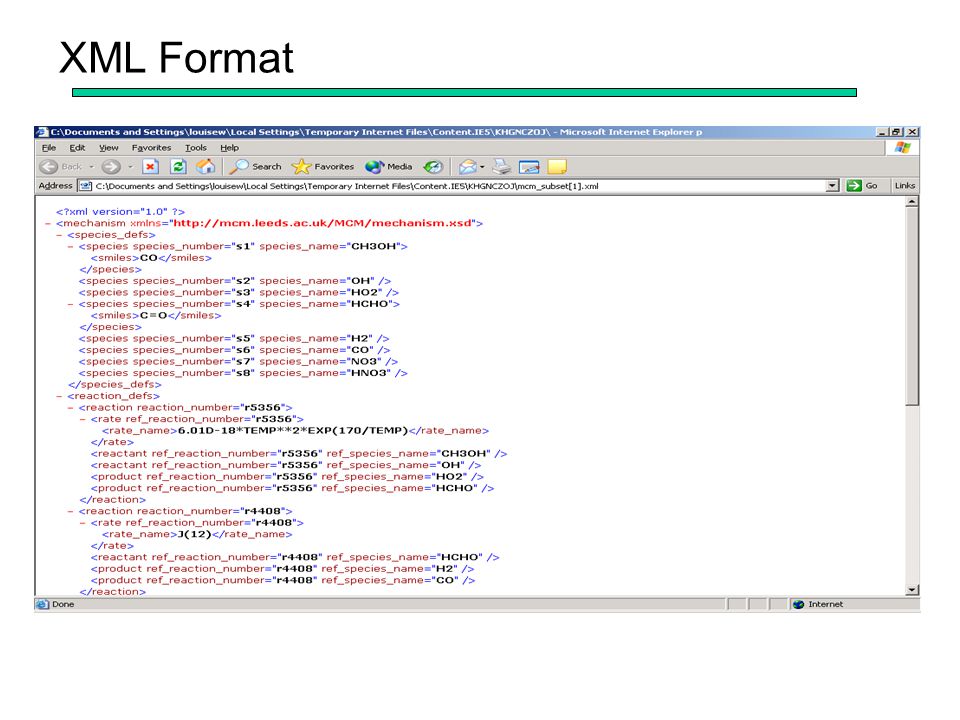Image resolution: width=960 pixels, height=720 pixels.
Task: Click the smiles value C=O line
Action: (156, 316)
